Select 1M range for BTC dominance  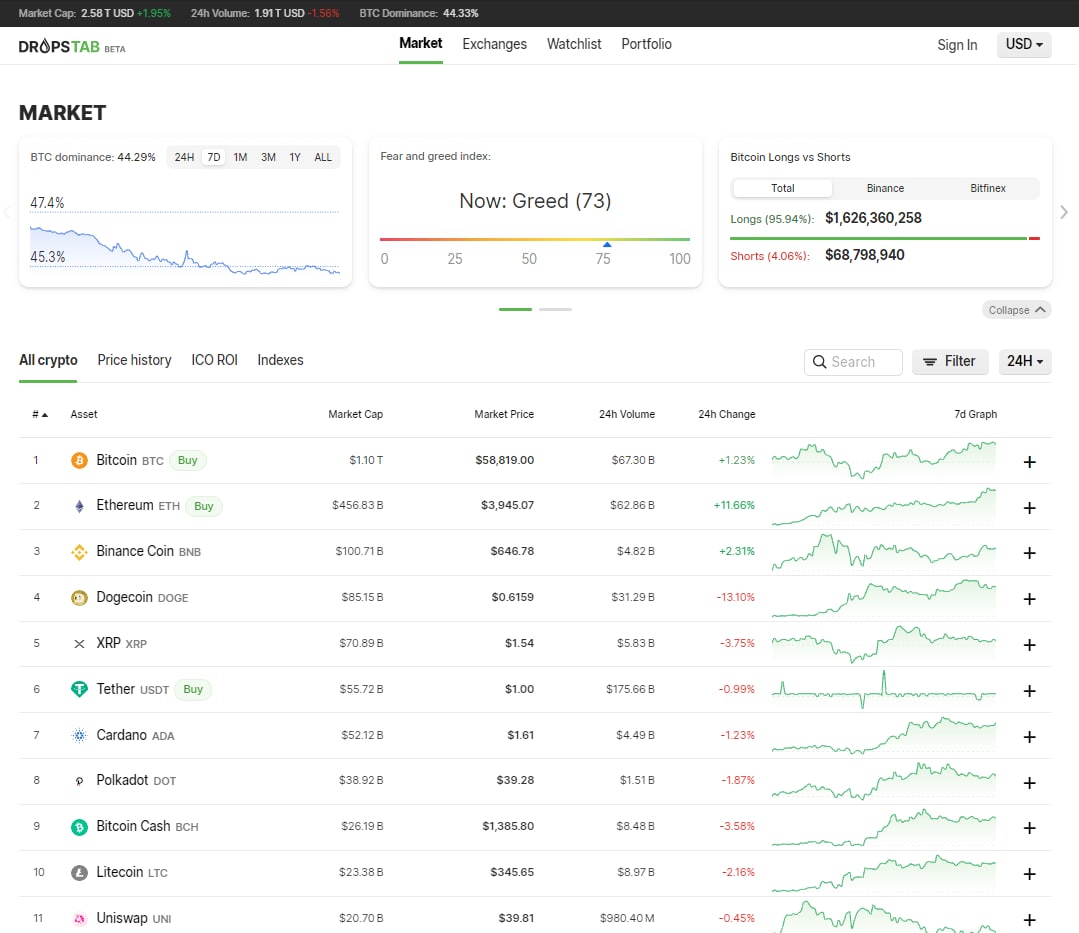(x=240, y=158)
